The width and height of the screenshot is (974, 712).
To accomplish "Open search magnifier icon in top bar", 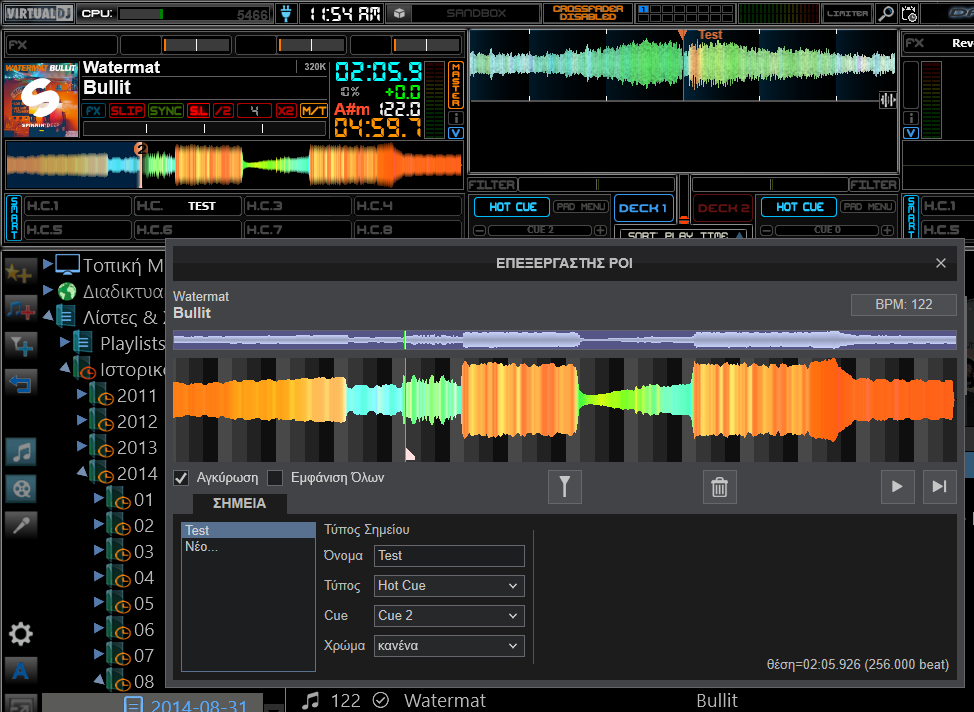I will point(886,14).
